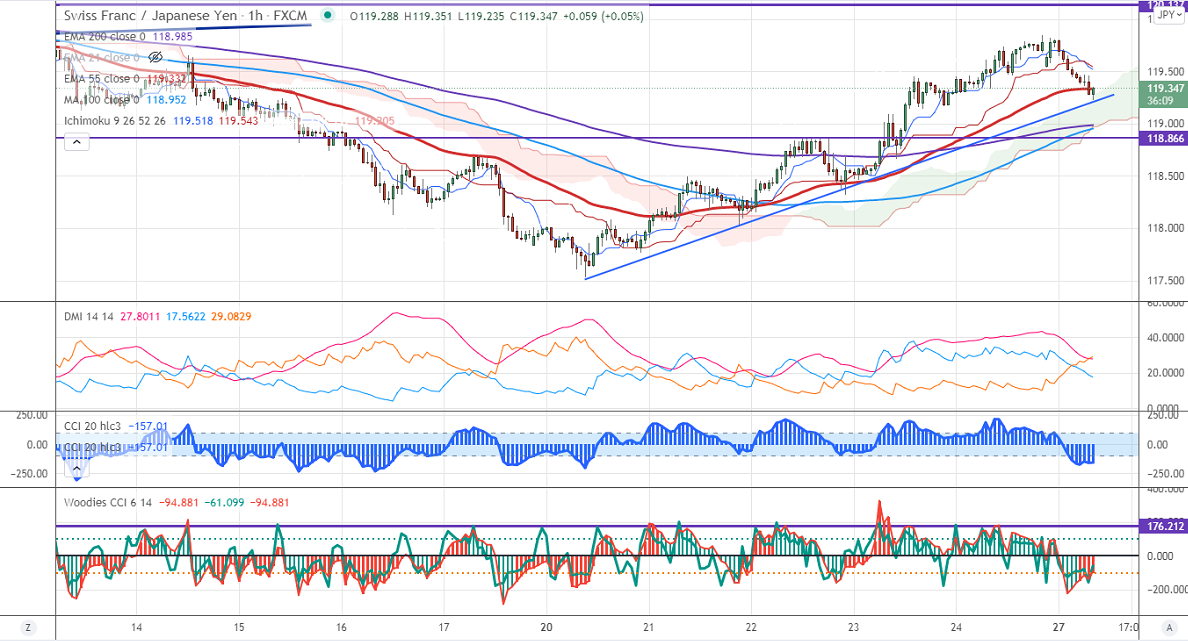The image size is (1188, 641).
Task: Select the EMA 55 close 0 legend
Action: [x=102, y=79]
